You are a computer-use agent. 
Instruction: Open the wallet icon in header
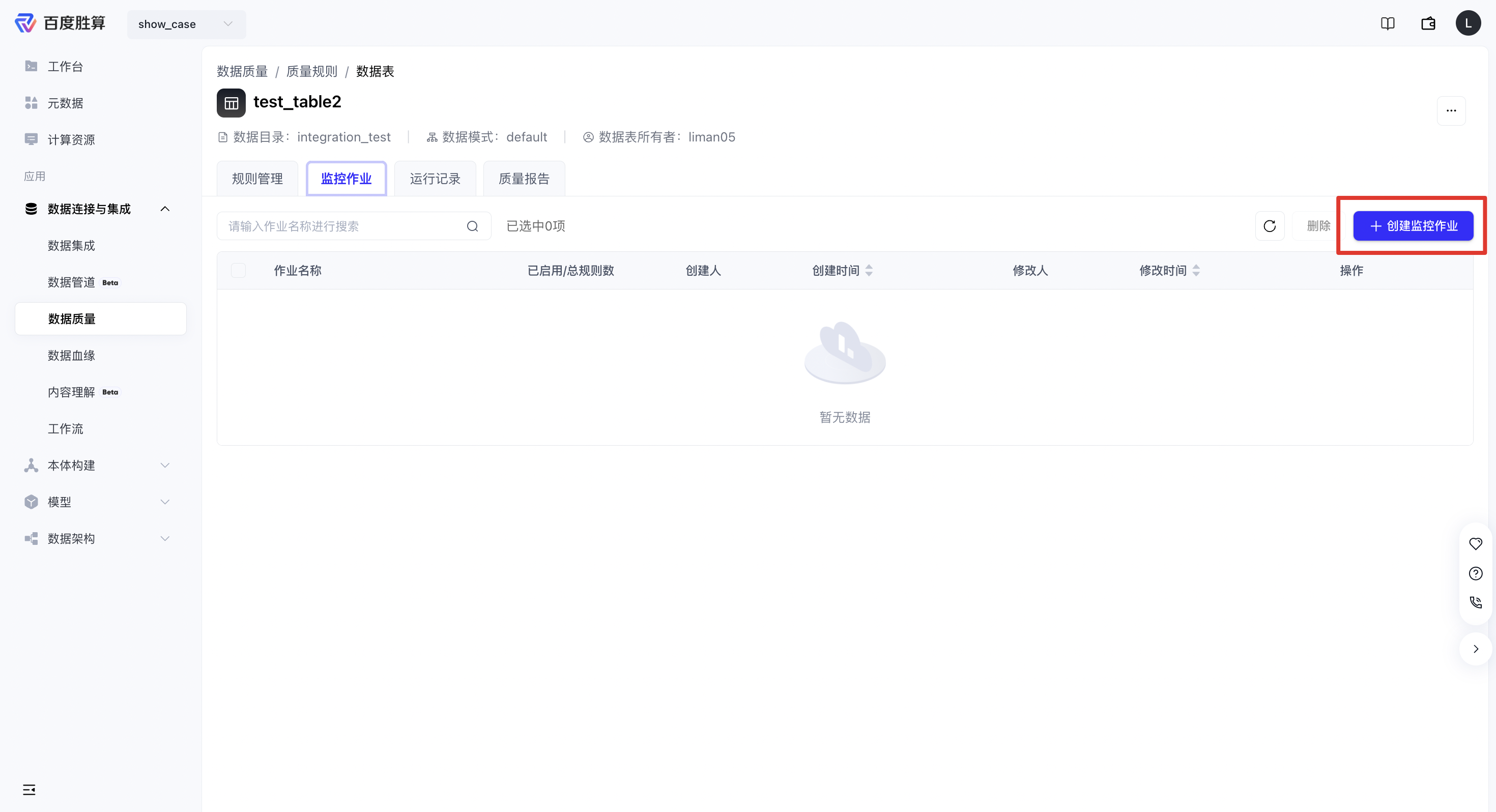1428,24
